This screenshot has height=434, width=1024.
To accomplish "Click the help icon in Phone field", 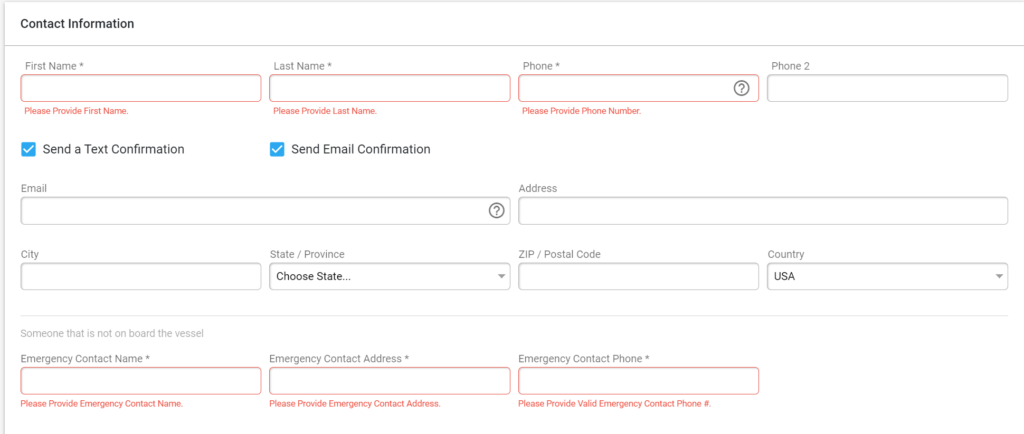I will point(741,88).
